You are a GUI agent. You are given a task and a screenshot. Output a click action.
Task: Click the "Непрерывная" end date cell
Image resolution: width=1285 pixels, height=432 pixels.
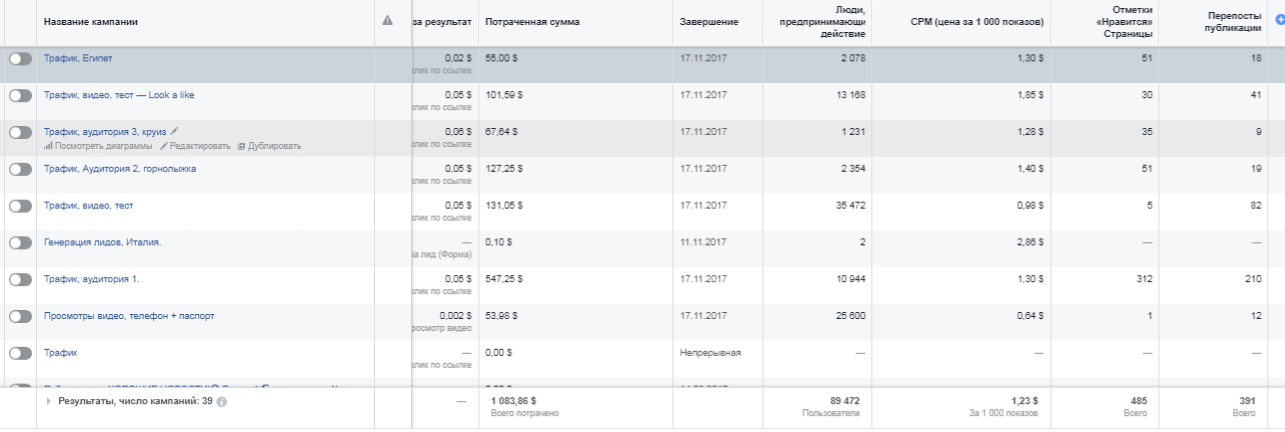710,352
